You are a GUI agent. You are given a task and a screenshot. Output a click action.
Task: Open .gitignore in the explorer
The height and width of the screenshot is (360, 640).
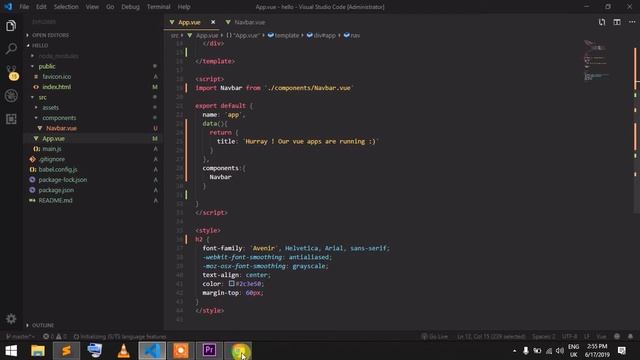pyautogui.click(x=52, y=159)
